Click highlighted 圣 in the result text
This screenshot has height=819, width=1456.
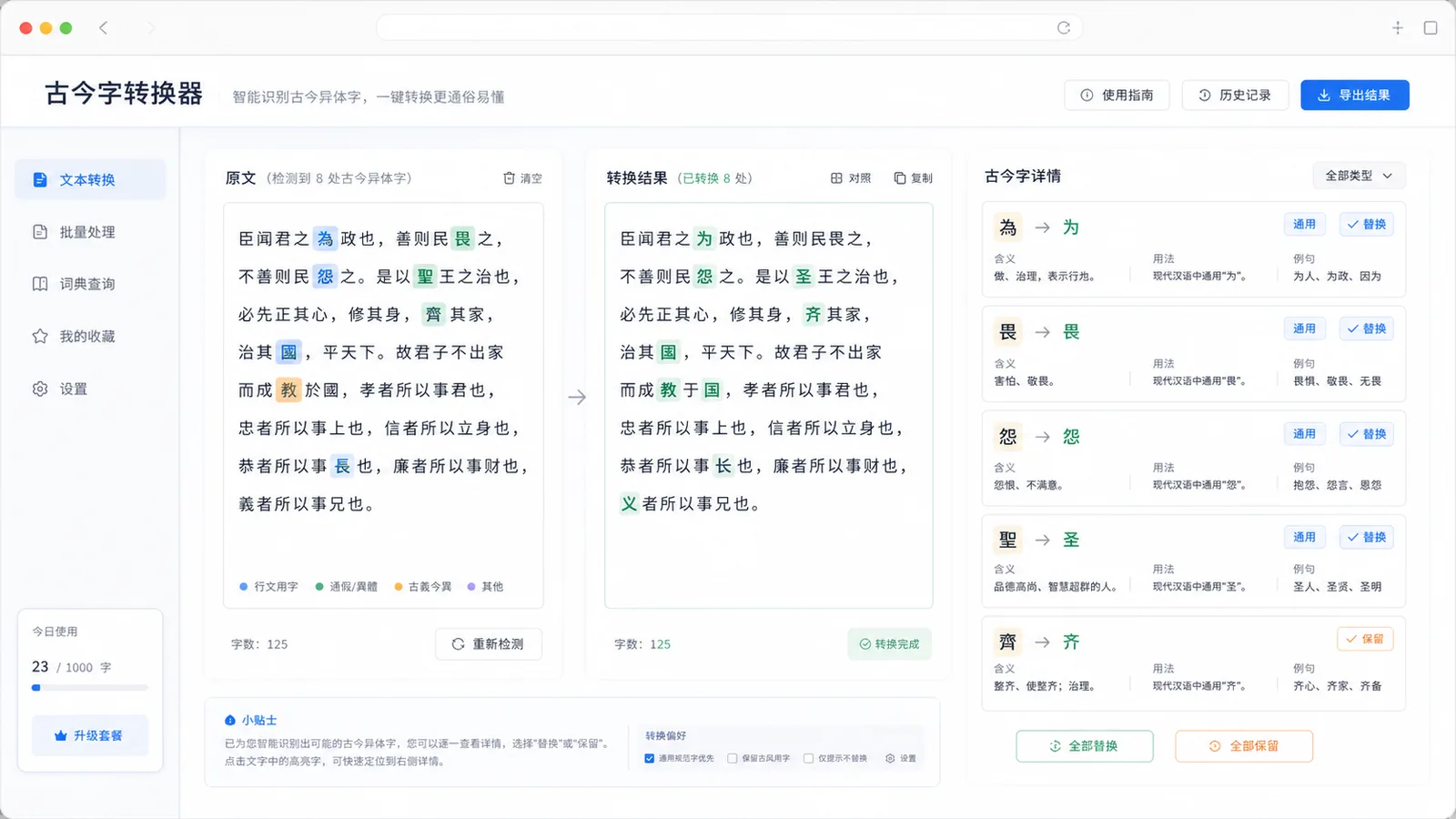[x=804, y=277]
